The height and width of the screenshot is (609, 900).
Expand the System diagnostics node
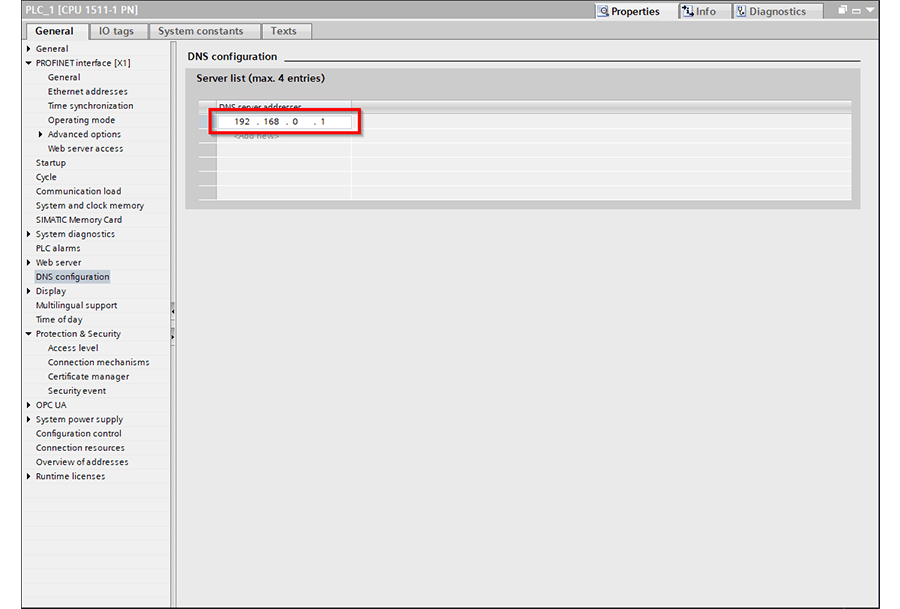coord(29,234)
